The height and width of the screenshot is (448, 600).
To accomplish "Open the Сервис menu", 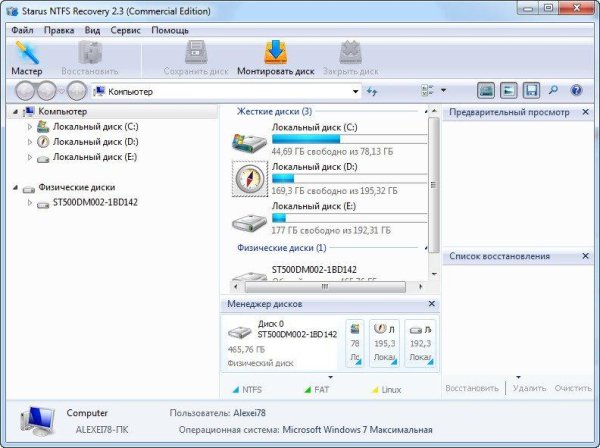I will pyautogui.click(x=125, y=30).
